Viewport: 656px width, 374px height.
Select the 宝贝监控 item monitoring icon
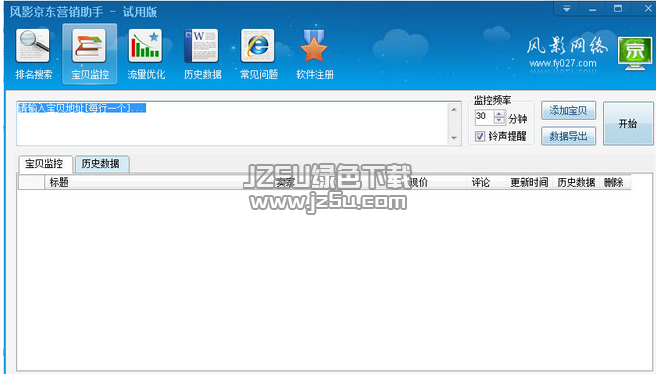pos(90,54)
